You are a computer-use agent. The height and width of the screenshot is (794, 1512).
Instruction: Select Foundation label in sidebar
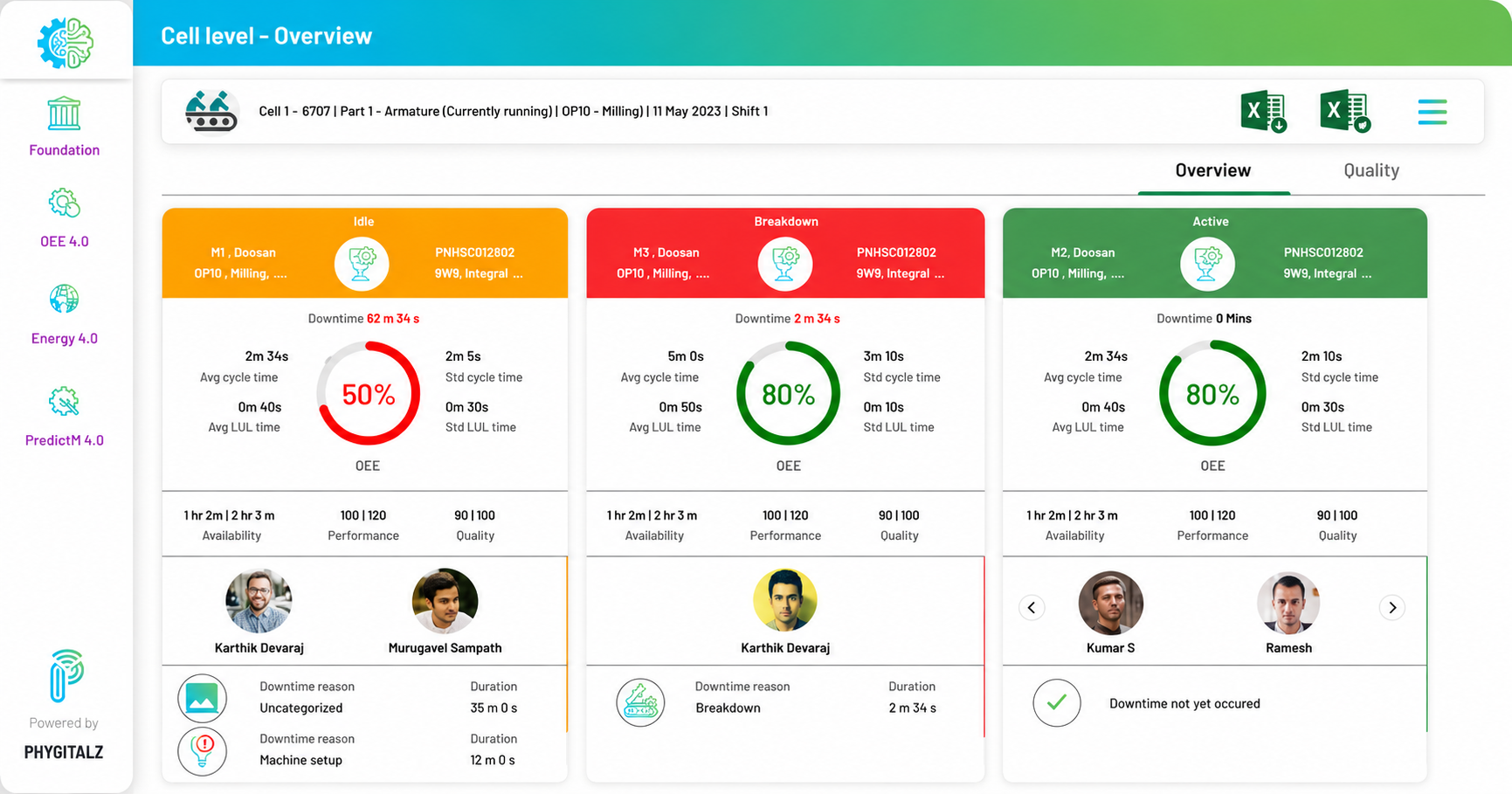pyautogui.click(x=65, y=150)
